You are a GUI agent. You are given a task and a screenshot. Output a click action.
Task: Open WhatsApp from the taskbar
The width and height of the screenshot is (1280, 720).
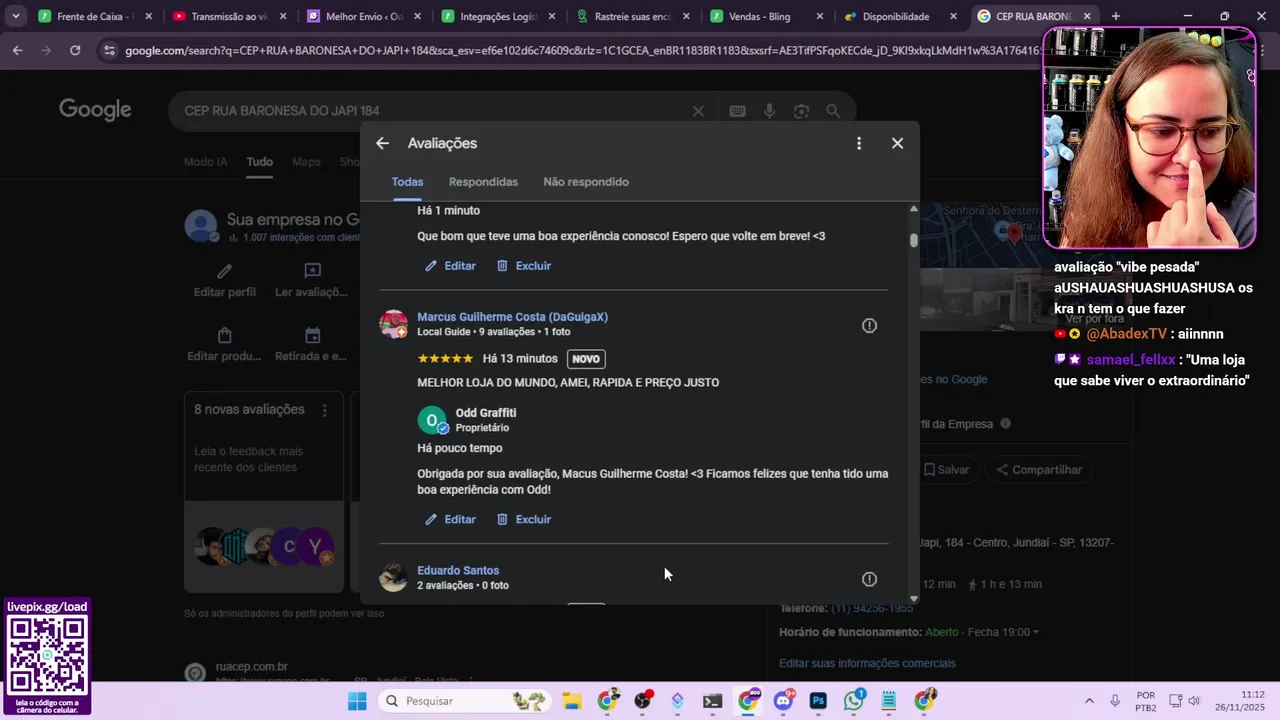pyautogui.click(x=853, y=701)
